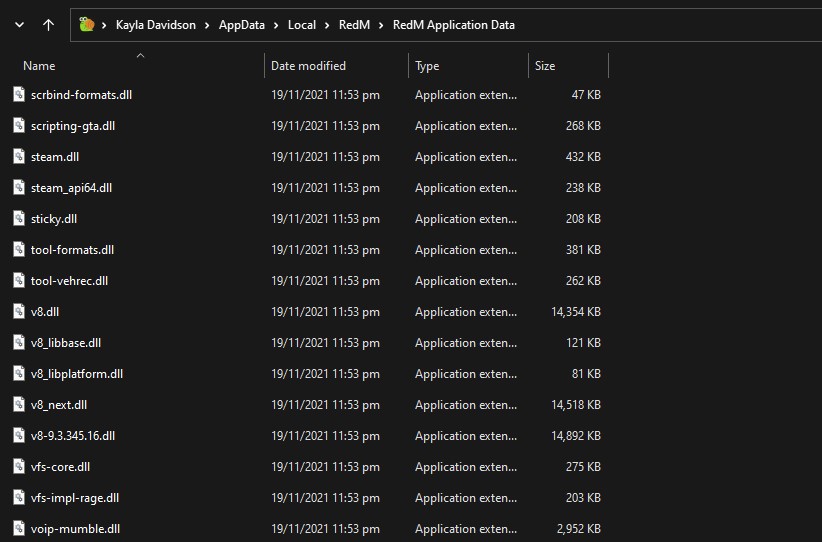This screenshot has width=822, height=542.
Task: Expand the chevron after AppData breadcrumb
Action: 276,25
